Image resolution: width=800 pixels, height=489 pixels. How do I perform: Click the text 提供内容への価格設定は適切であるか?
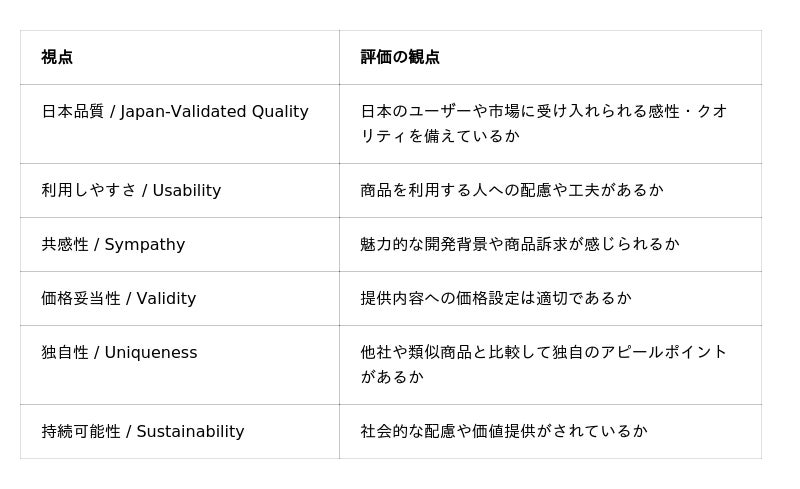tap(496, 299)
